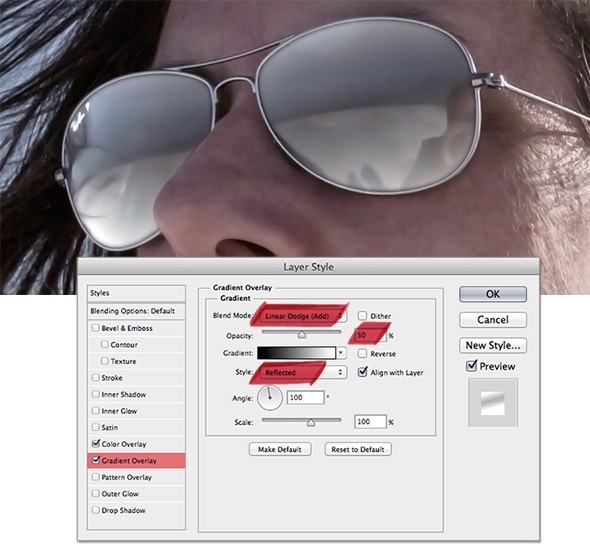Screen dimensions: 590x544
Task: Open the Blend Mode dropdown
Action: coord(303,316)
